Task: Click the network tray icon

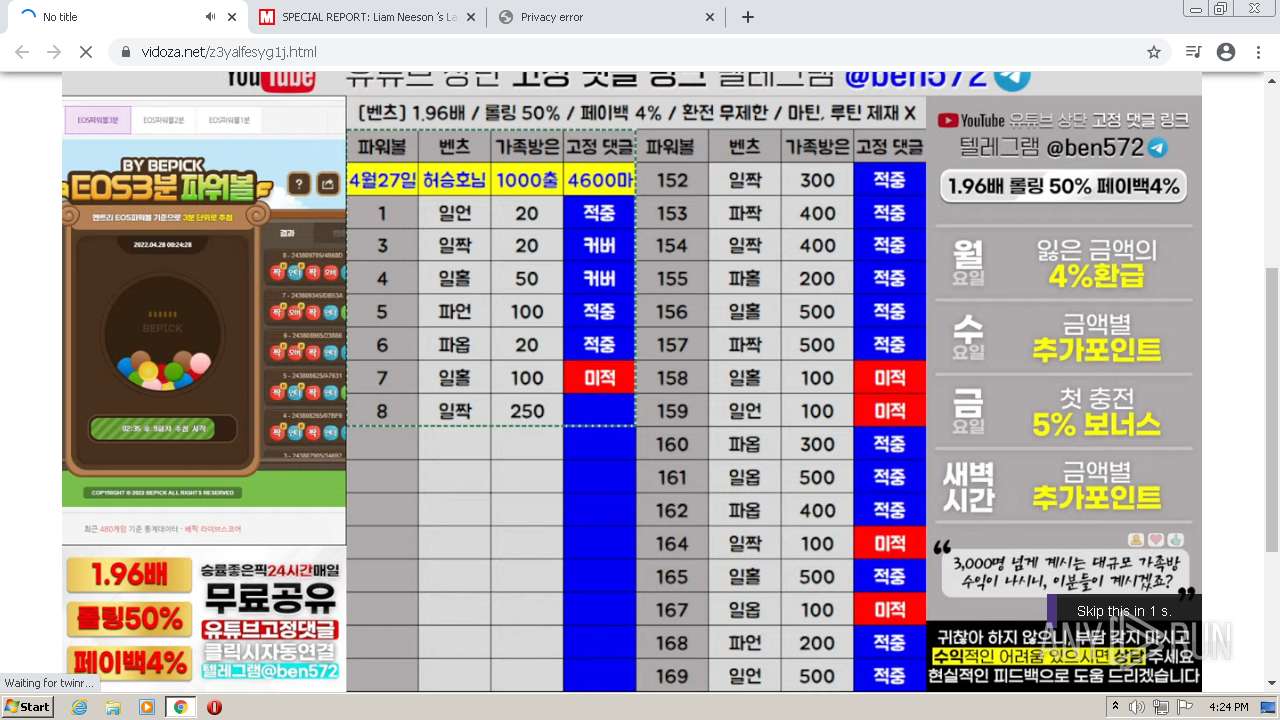Action: pyautogui.click(x=1161, y=707)
